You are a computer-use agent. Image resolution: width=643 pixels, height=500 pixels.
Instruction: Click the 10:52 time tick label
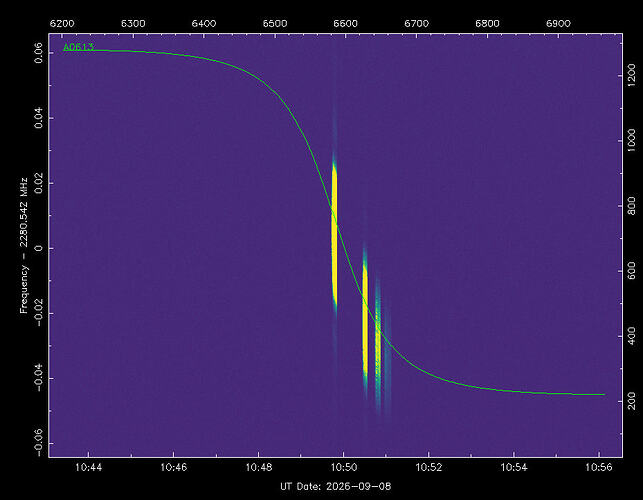click(429, 467)
